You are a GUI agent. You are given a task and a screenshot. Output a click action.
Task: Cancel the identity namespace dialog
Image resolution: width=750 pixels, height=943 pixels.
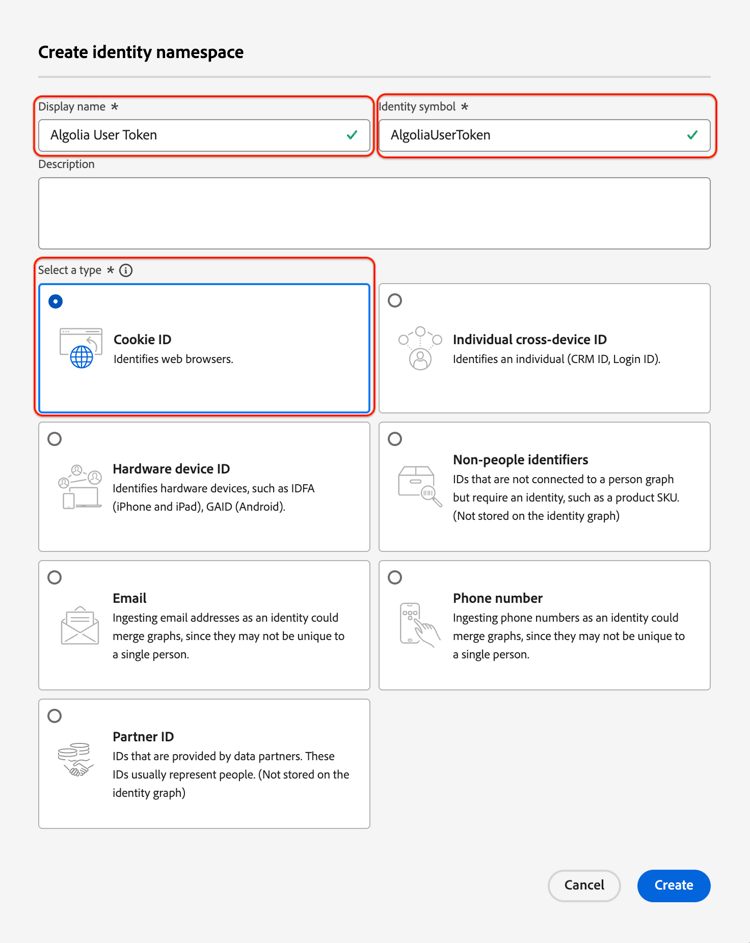(x=584, y=885)
